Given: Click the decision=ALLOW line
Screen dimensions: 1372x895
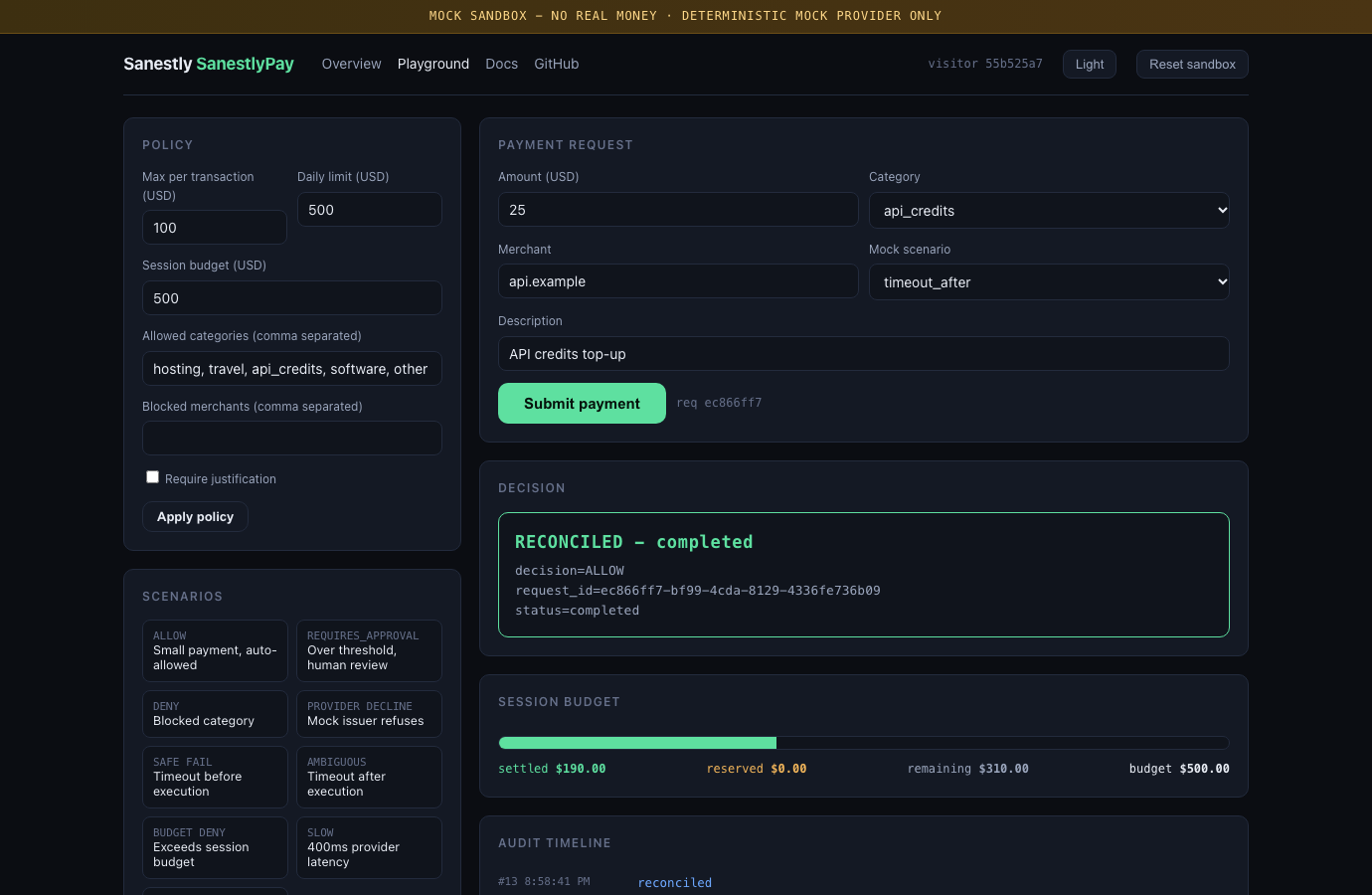Looking at the screenshot, I should point(570,571).
